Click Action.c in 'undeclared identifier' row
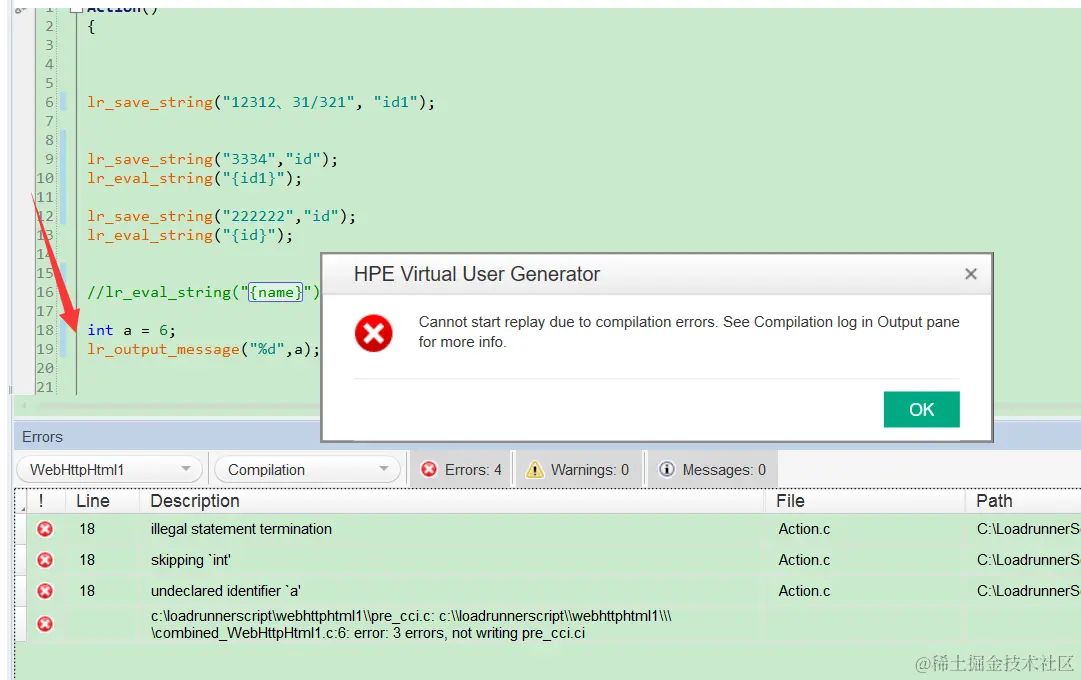This screenshot has height=680, width=1081. [x=804, y=591]
